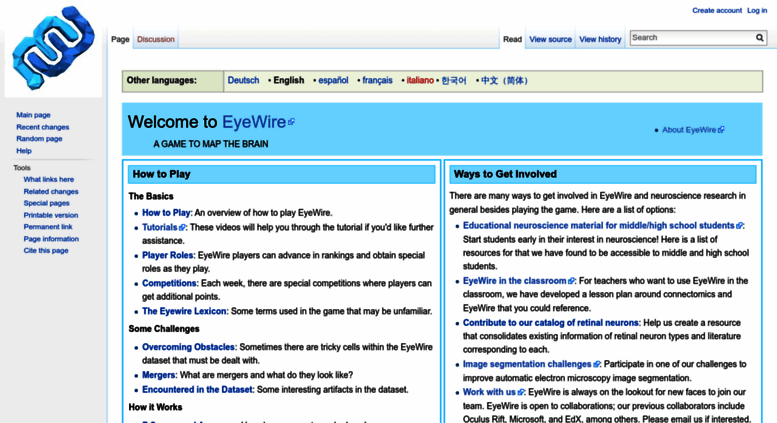This screenshot has height=423, width=777.
Task: Click external link icon beside EyeWire heading
Action: [291, 122]
